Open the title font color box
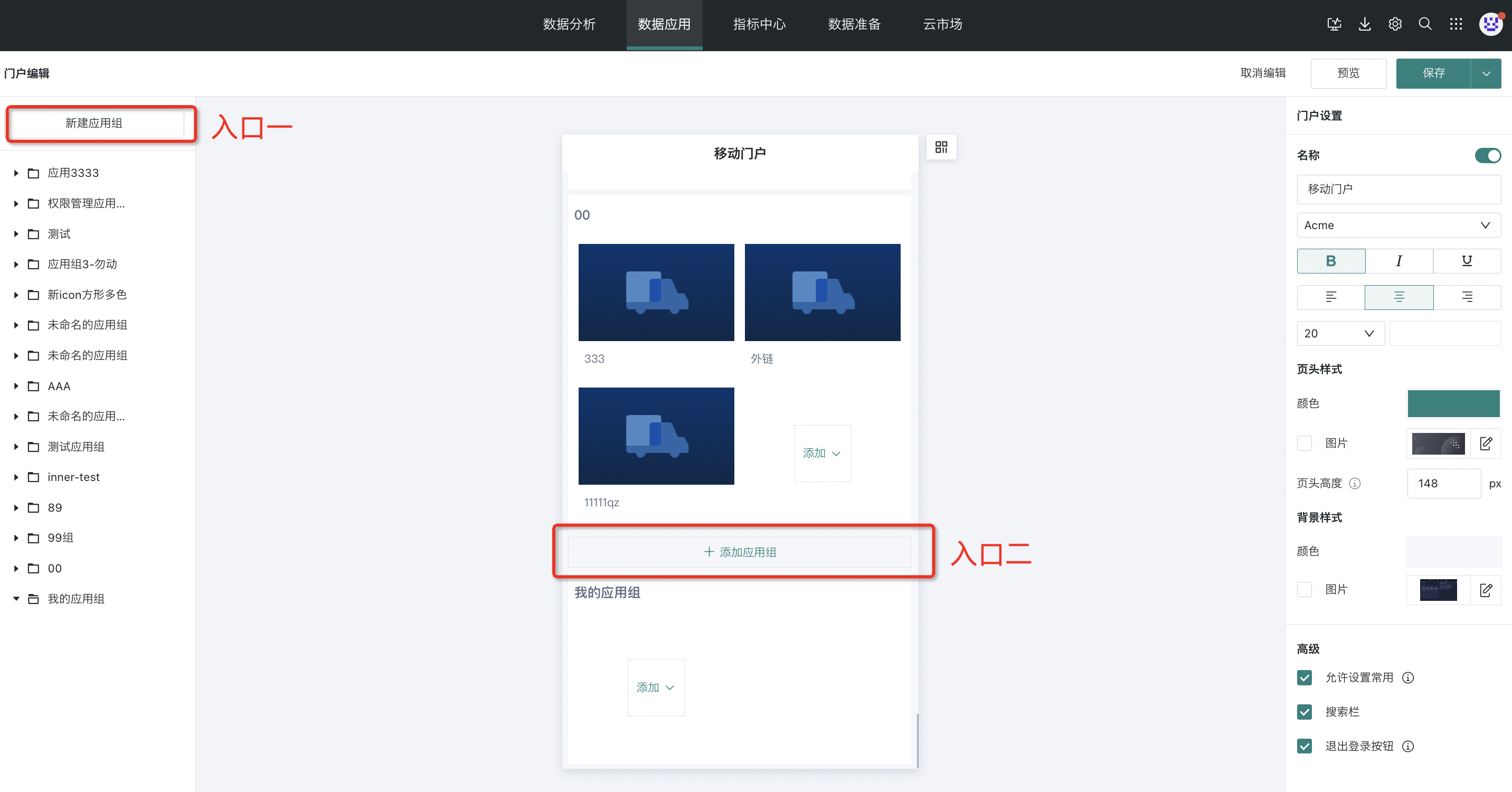The image size is (1512, 792). pyautogui.click(x=1445, y=334)
